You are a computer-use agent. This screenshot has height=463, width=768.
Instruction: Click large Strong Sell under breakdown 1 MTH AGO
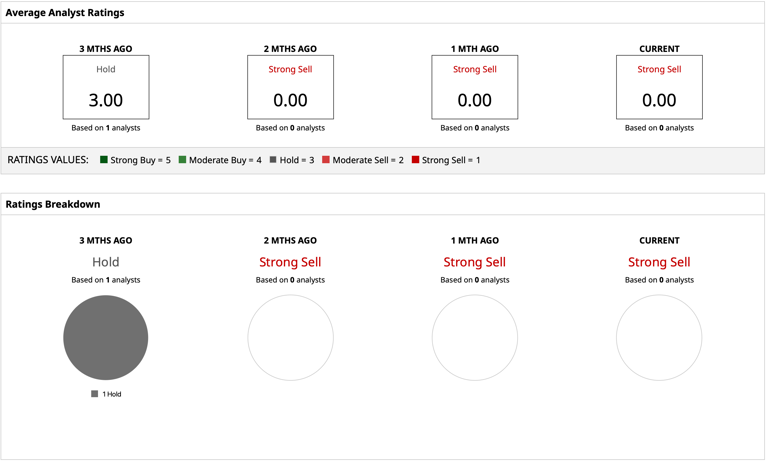click(475, 262)
